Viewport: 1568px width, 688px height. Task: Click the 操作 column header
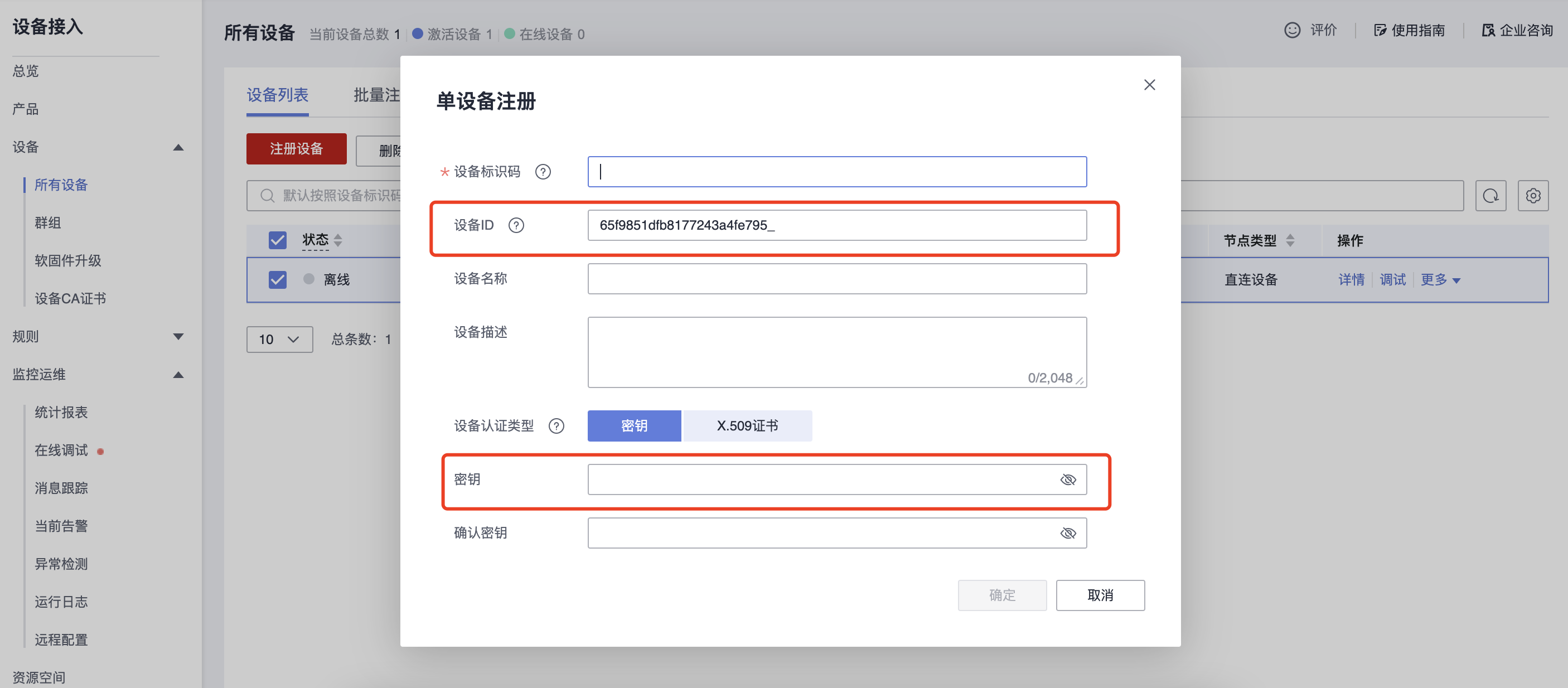1350,241
